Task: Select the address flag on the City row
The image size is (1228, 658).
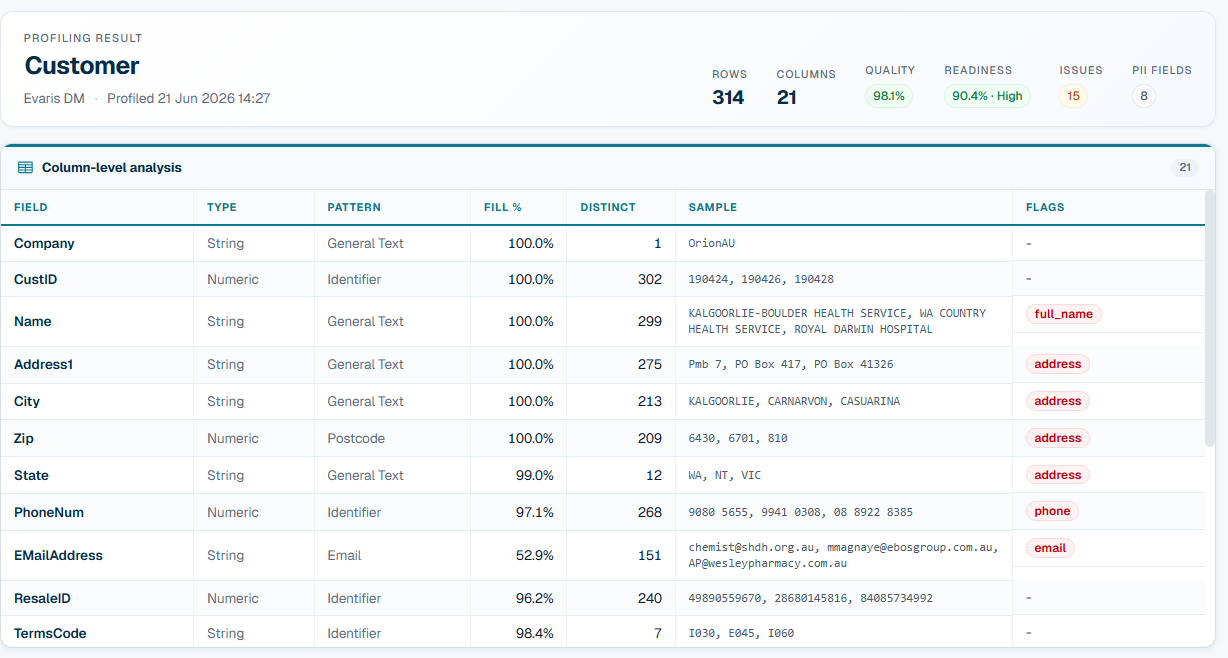Action: (1058, 401)
